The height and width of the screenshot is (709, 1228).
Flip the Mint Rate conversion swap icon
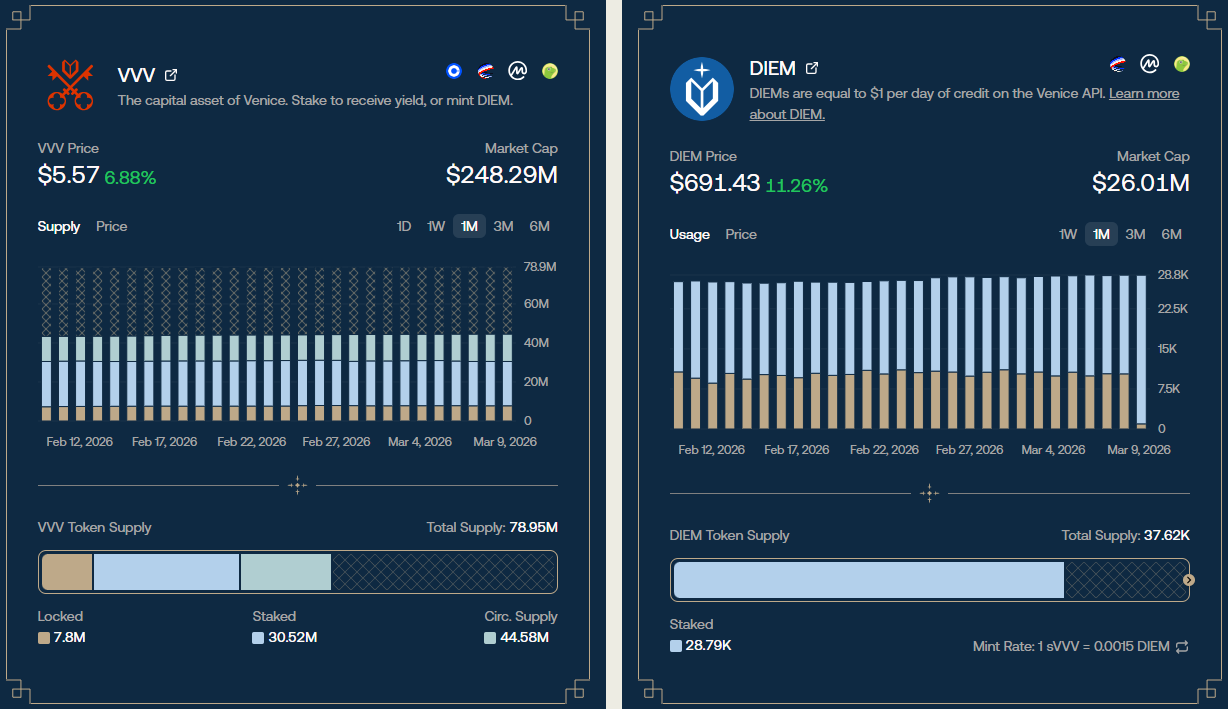(x=1182, y=647)
